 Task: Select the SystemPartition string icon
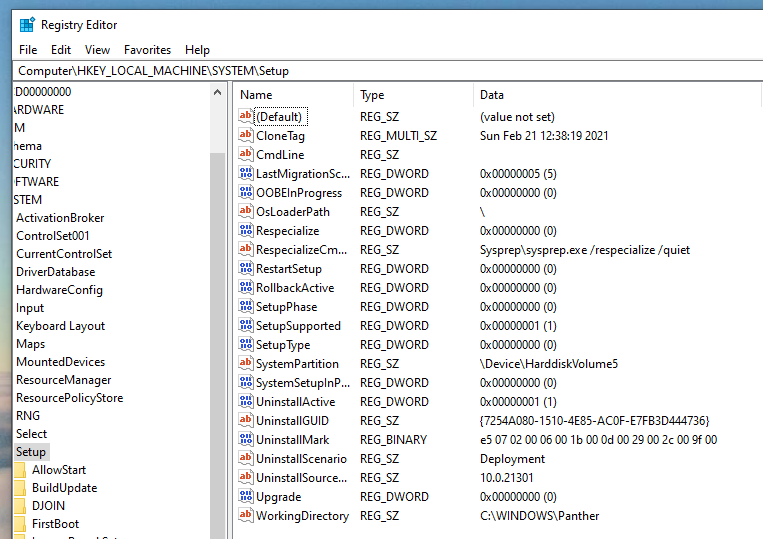[246, 362]
